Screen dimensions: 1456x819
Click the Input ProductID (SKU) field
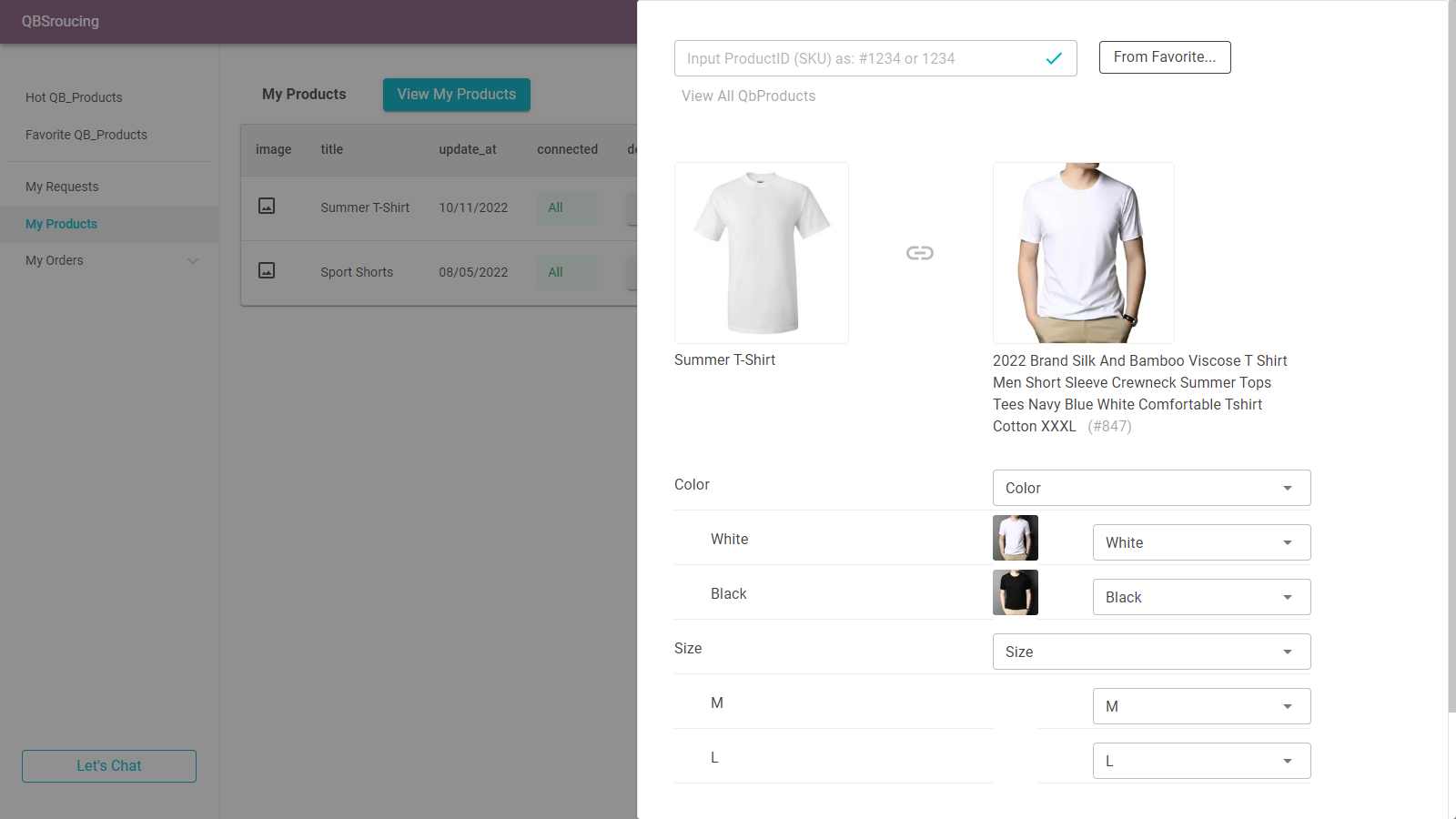click(855, 58)
